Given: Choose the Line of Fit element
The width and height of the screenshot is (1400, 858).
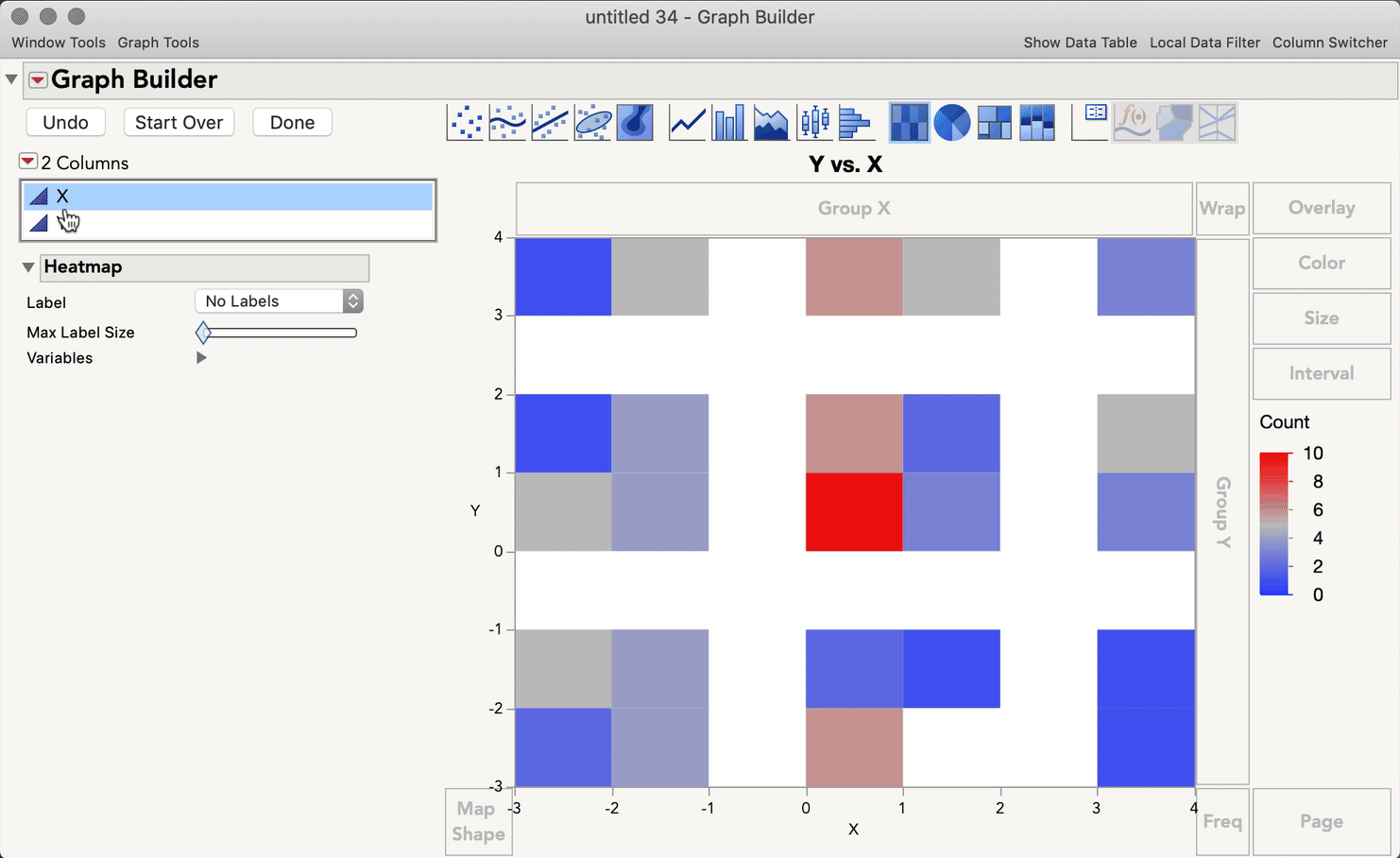Looking at the screenshot, I should [550, 123].
